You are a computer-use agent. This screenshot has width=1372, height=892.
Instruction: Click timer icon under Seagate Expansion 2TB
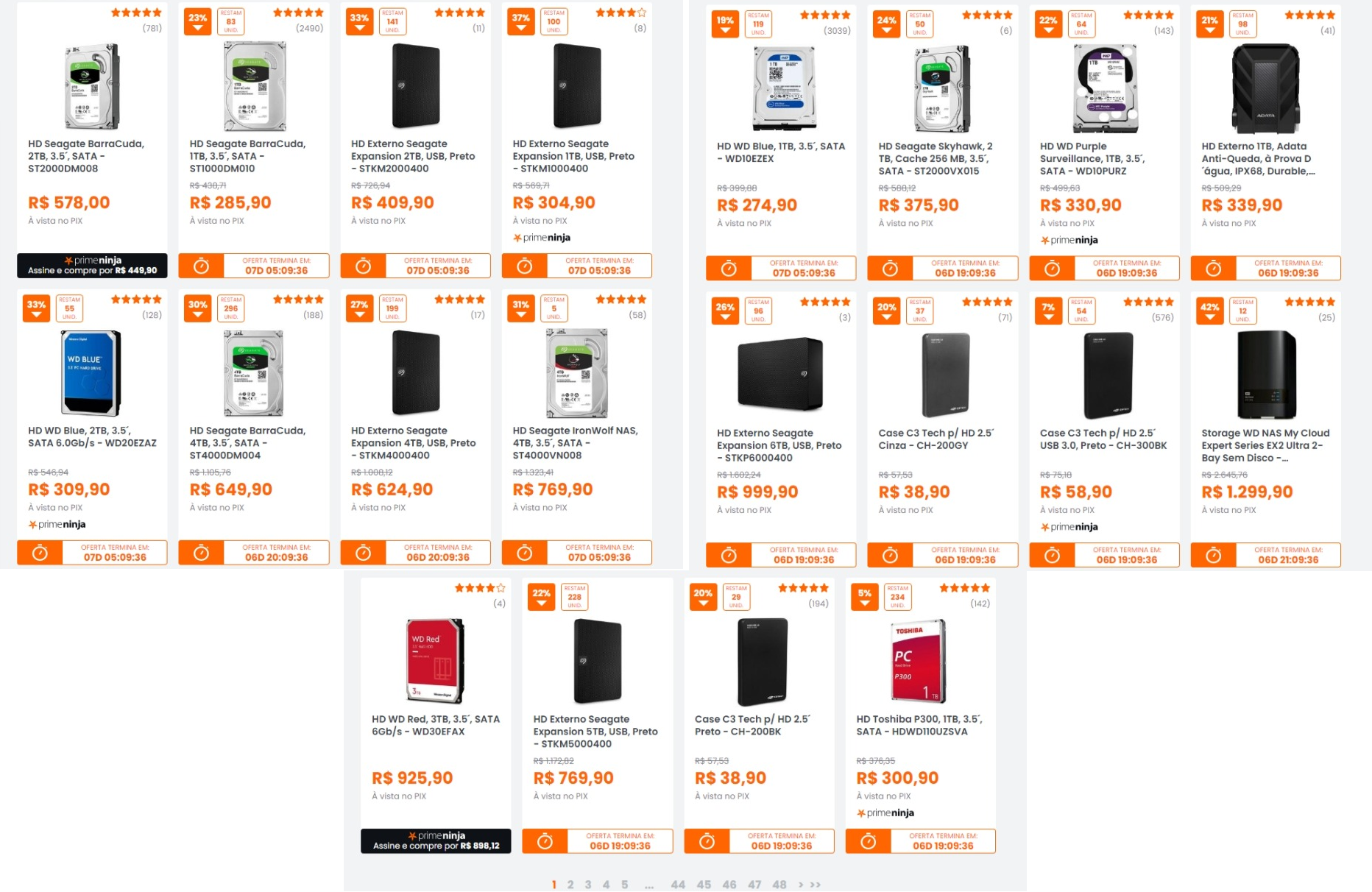click(x=363, y=266)
